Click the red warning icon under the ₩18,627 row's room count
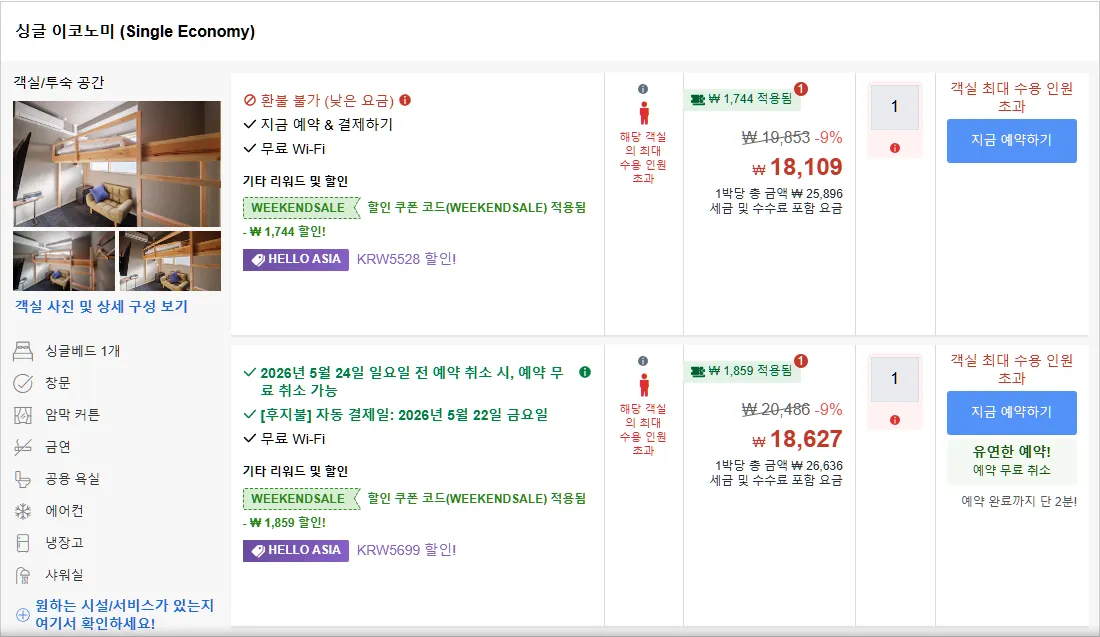This screenshot has height=637, width=1100. click(x=894, y=420)
